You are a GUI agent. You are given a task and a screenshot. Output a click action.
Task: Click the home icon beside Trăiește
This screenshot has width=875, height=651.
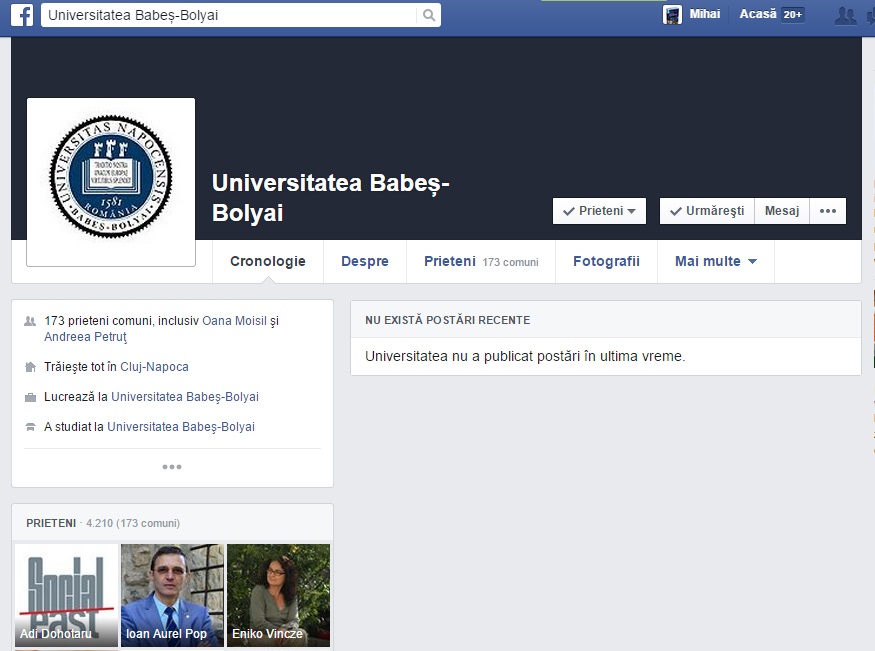pyautogui.click(x=30, y=367)
